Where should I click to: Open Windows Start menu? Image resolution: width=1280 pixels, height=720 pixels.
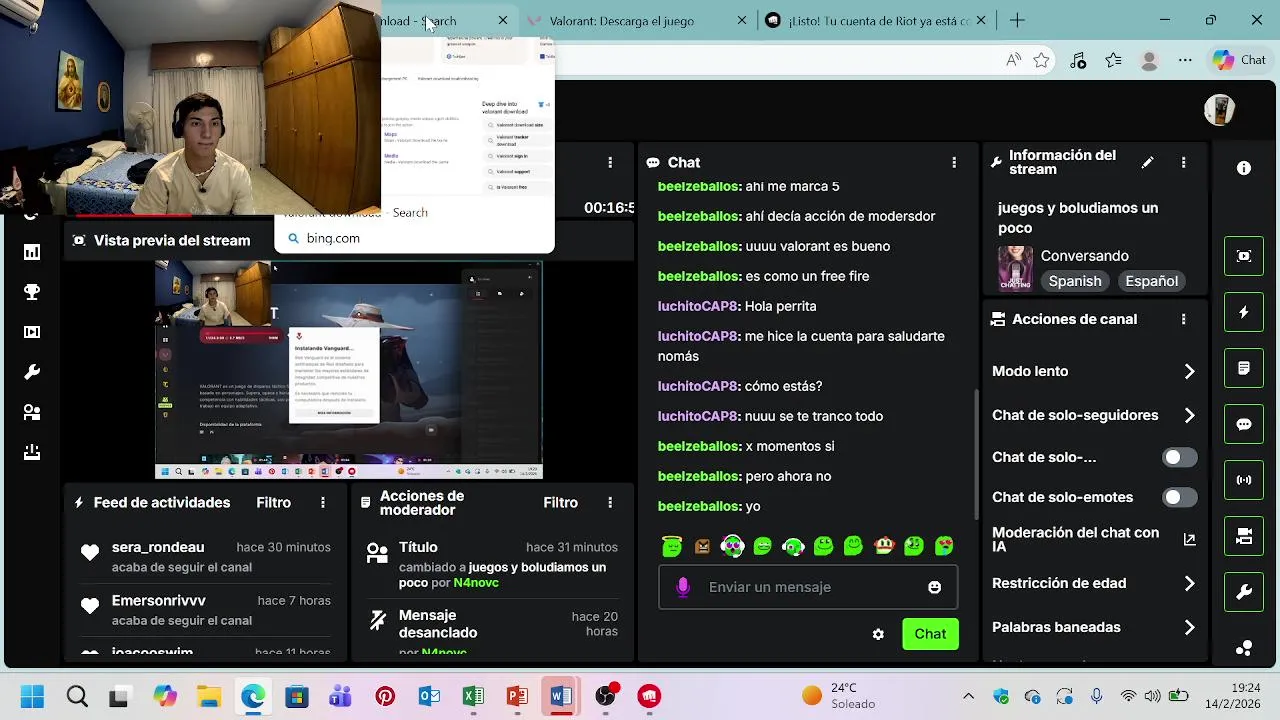pyautogui.click(x=32, y=696)
